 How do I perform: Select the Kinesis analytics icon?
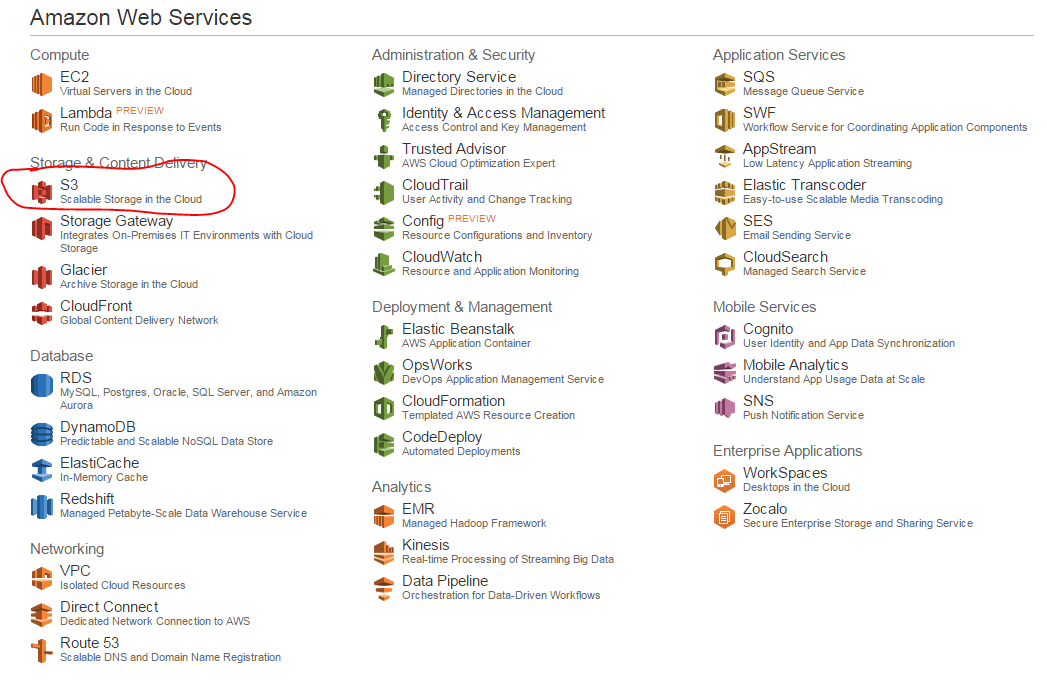[384, 552]
